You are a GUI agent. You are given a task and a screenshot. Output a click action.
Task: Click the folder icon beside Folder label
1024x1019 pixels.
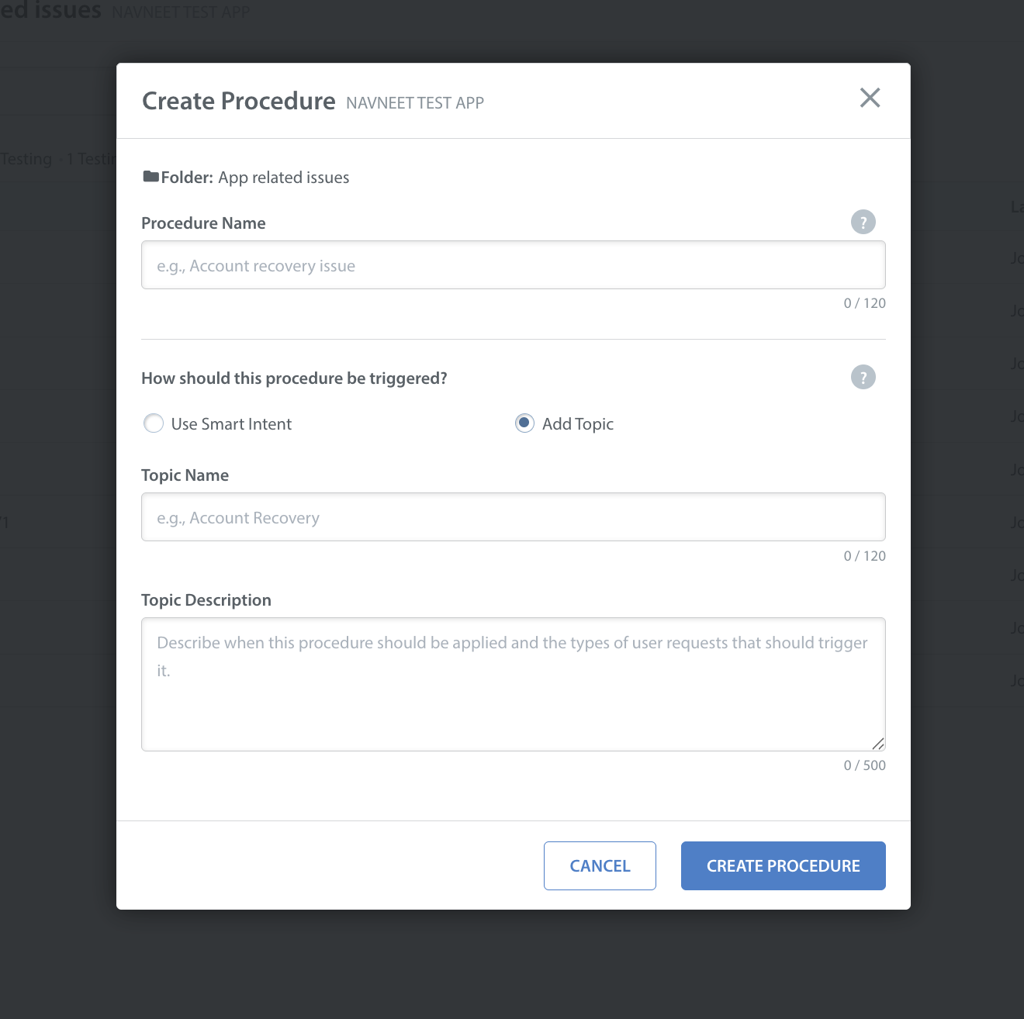pos(150,177)
